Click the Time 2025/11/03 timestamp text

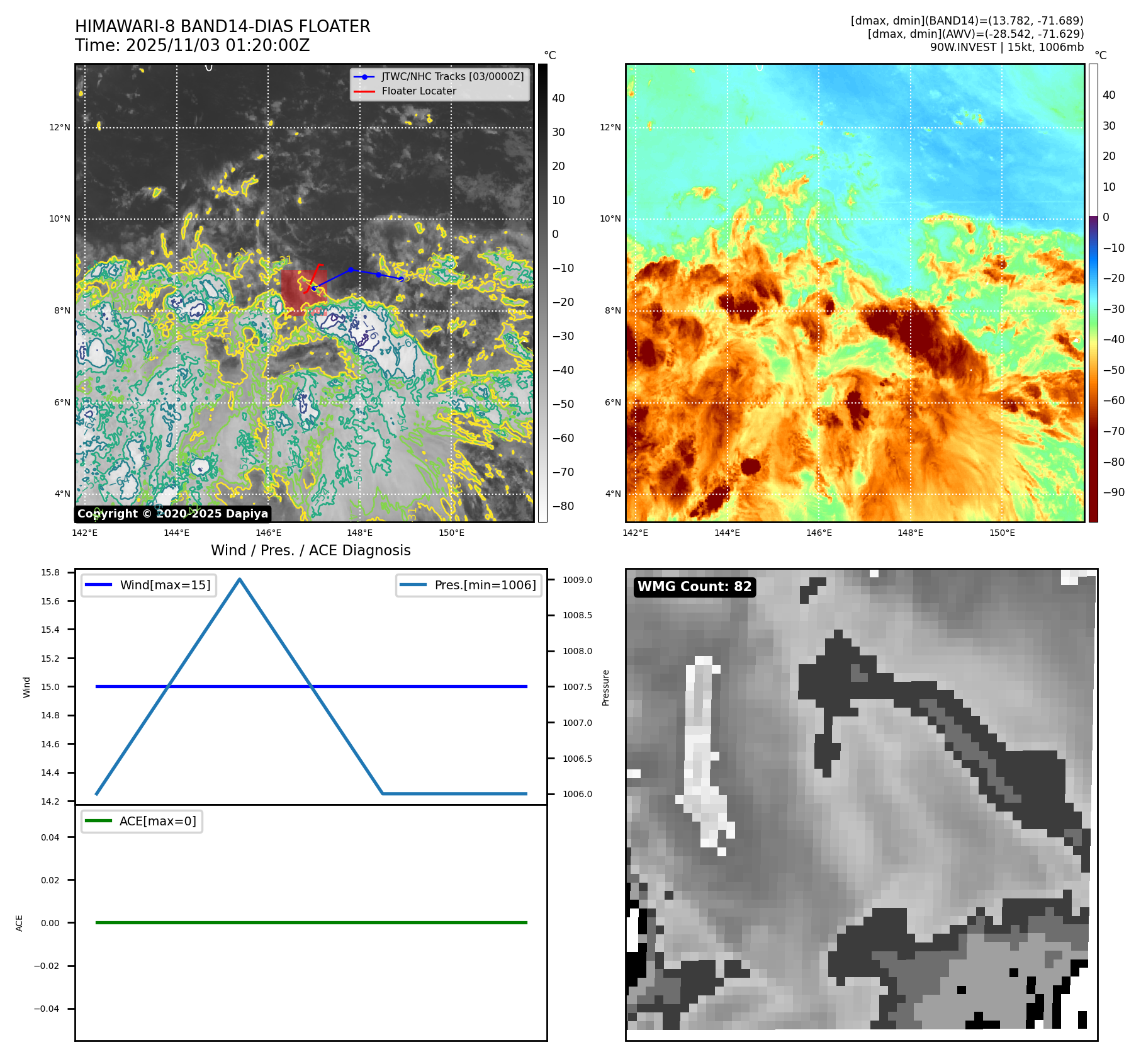(192, 45)
